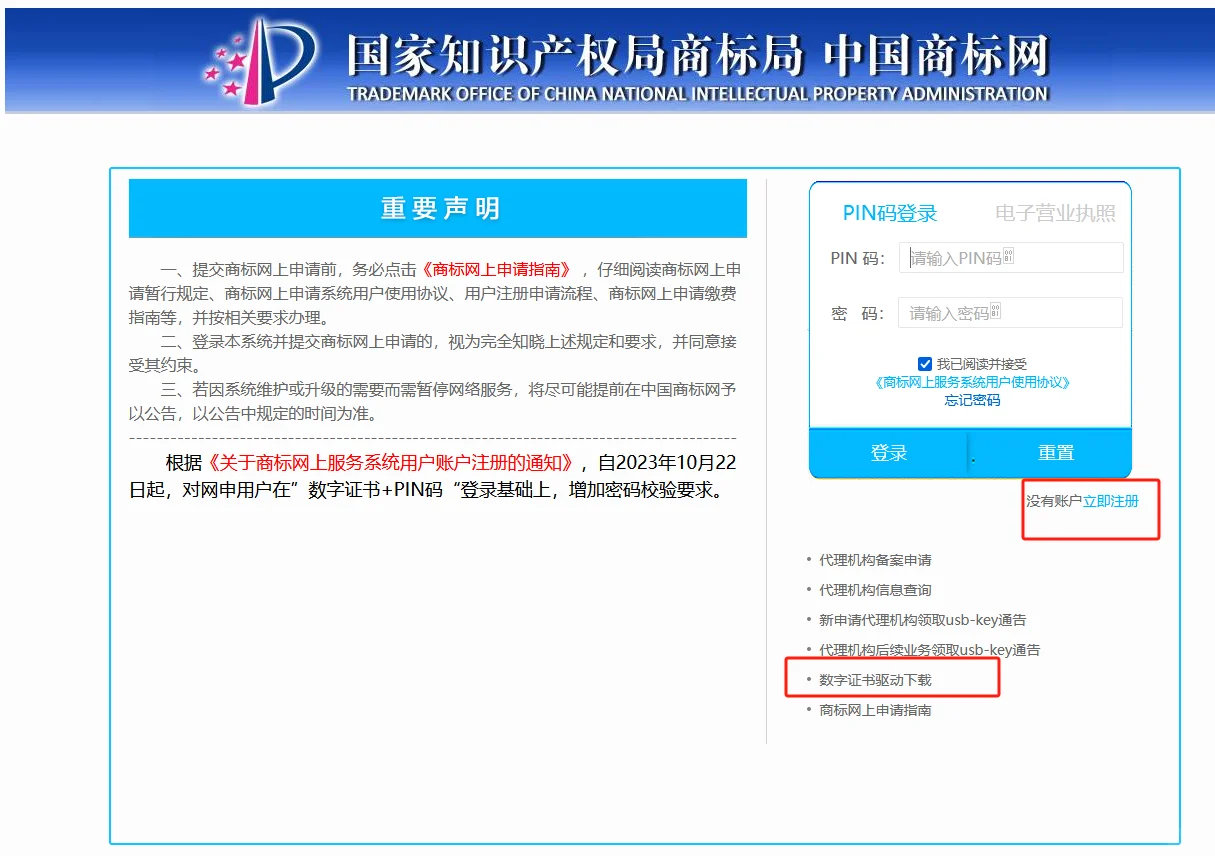Click the 没有账户 text
The image size is (1215, 856).
pyautogui.click(x=1054, y=500)
